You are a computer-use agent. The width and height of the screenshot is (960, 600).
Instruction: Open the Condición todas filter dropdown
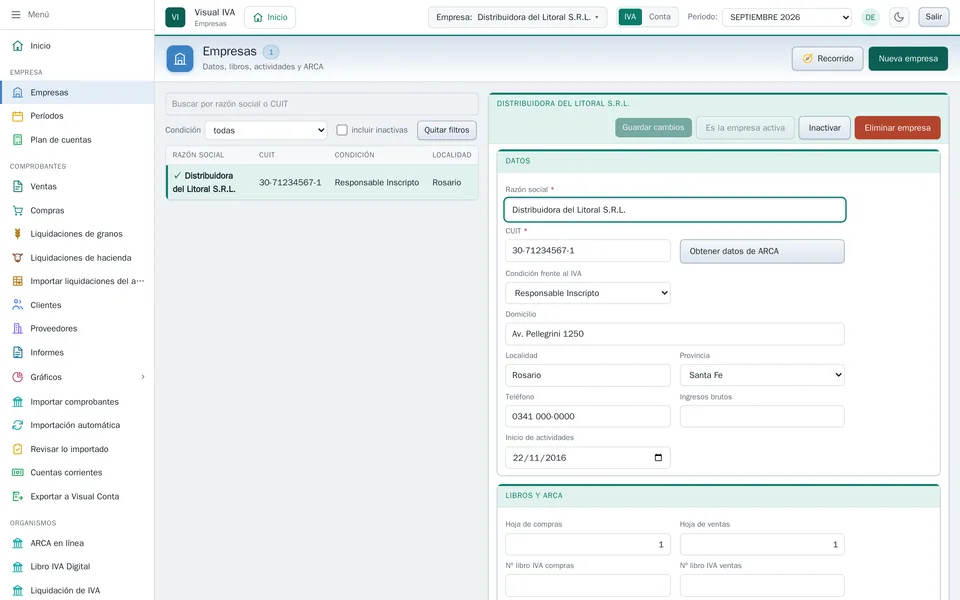click(266, 130)
